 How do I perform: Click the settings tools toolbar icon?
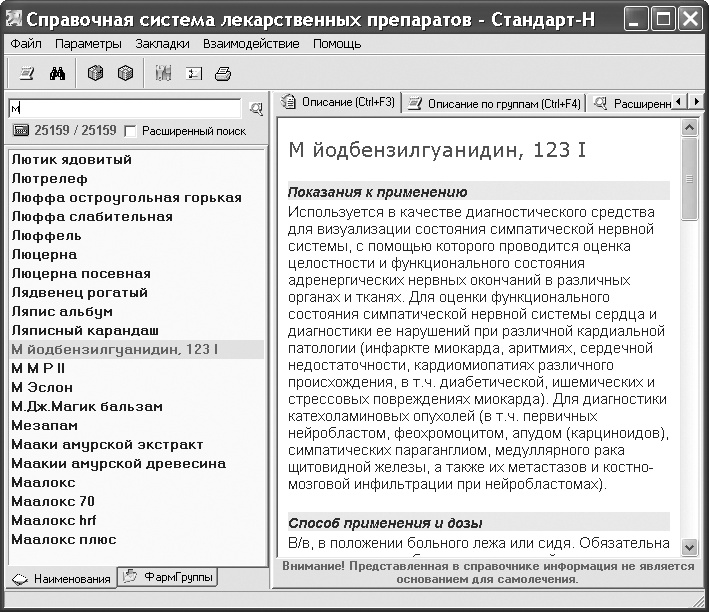point(163,73)
